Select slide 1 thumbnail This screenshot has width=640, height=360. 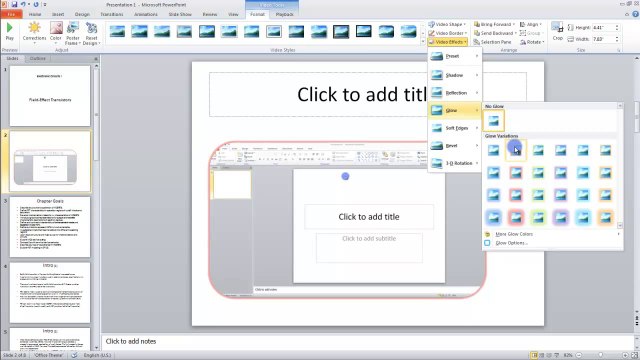[x=50, y=96]
